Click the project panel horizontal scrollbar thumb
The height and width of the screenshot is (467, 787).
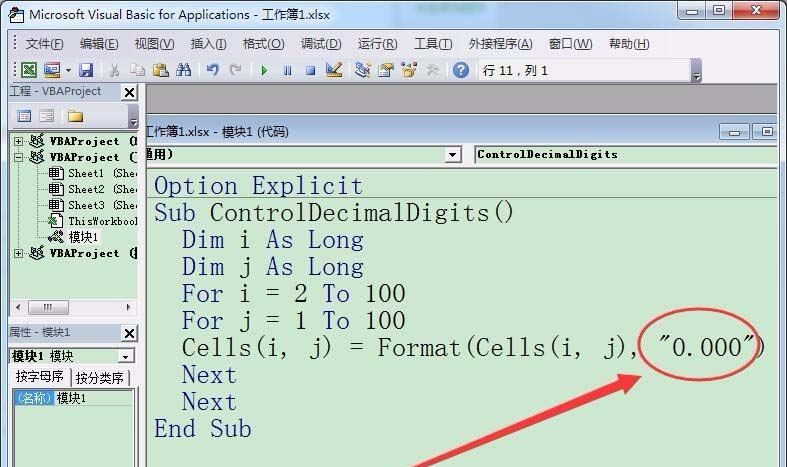48,307
